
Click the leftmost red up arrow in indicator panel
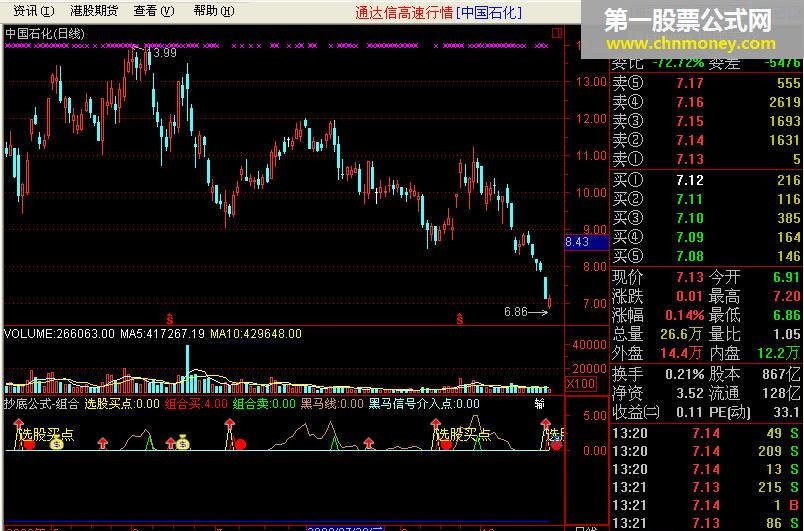pyautogui.click(x=18, y=423)
